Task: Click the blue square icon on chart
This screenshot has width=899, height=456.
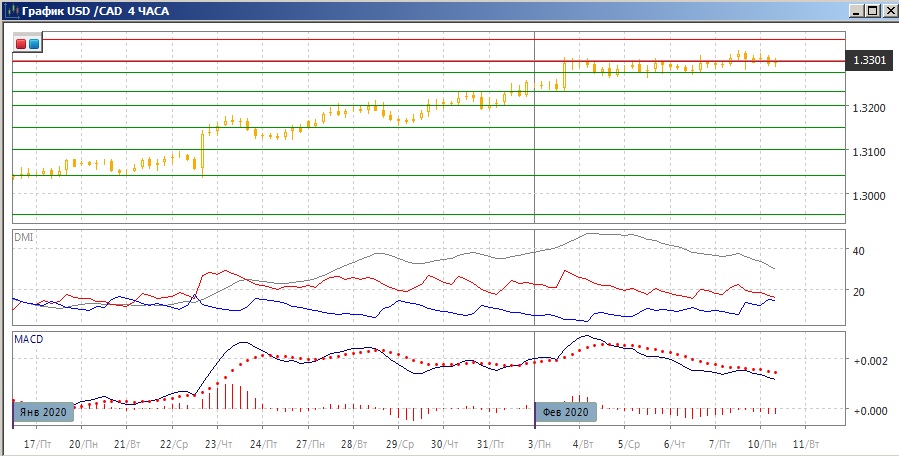Action: [34, 44]
